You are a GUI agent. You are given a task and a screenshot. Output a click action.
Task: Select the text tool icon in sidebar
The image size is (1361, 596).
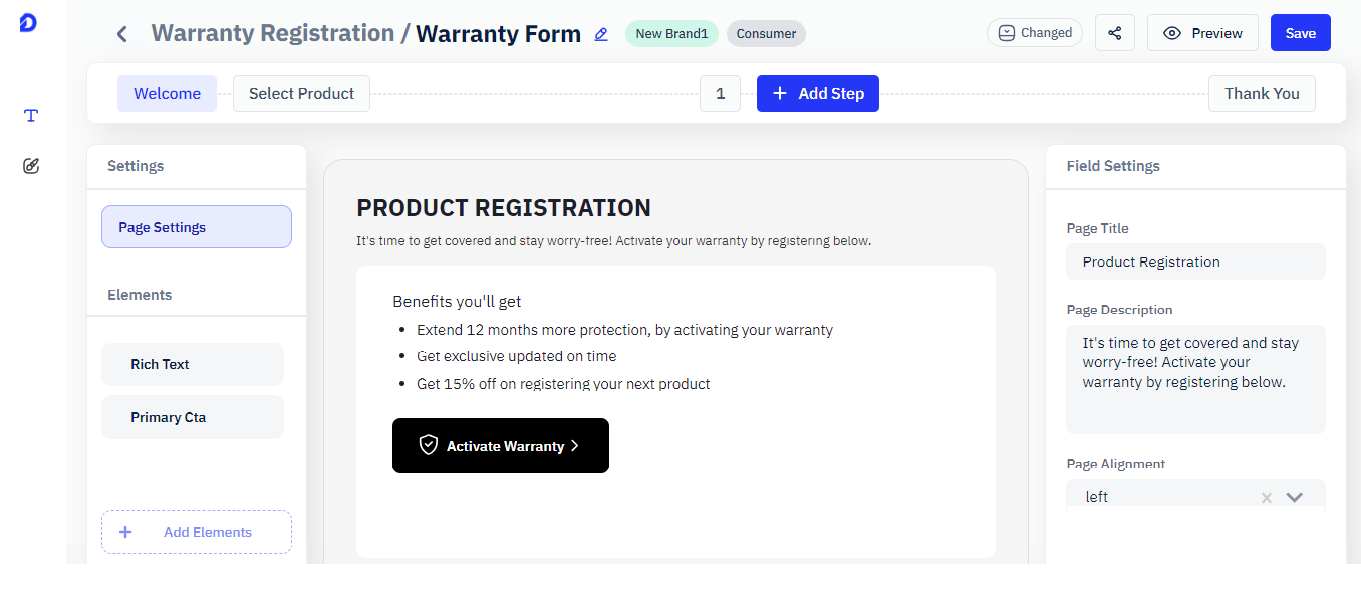coord(31,115)
